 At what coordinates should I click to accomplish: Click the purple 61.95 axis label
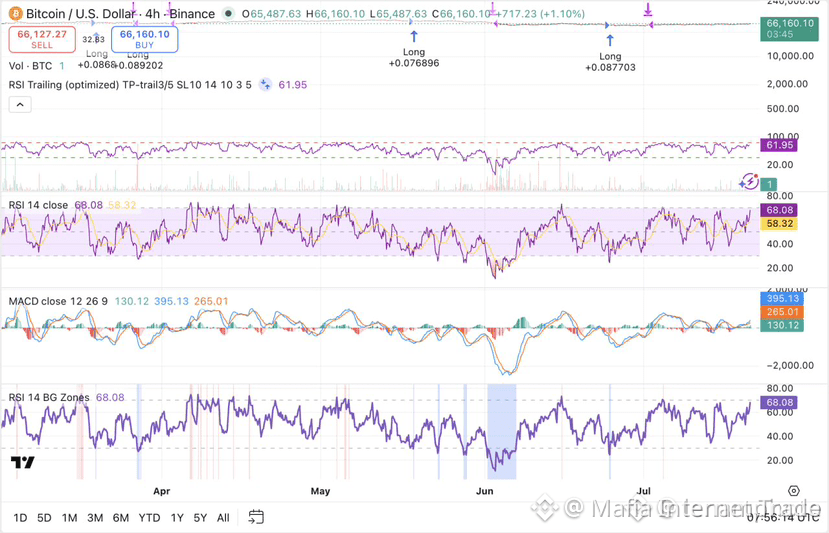779,145
